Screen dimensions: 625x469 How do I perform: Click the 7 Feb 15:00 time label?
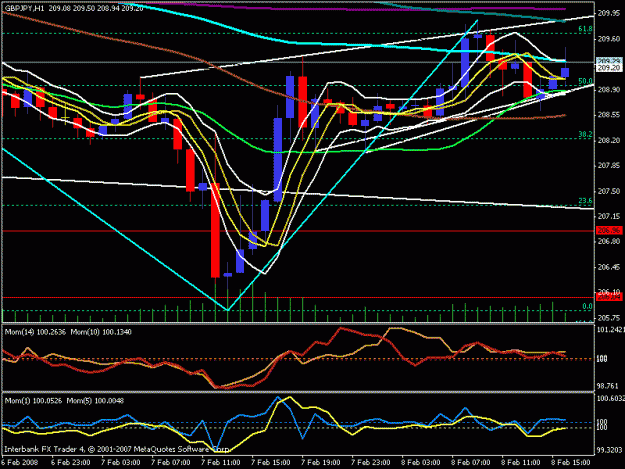(x=270, y=463)
